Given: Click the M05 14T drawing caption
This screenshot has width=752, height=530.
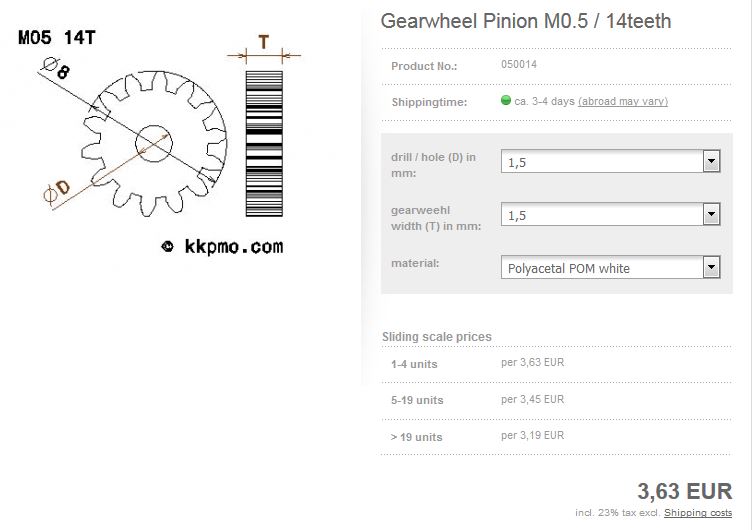Looking at the screenshot, I should [x=57, y=37].
